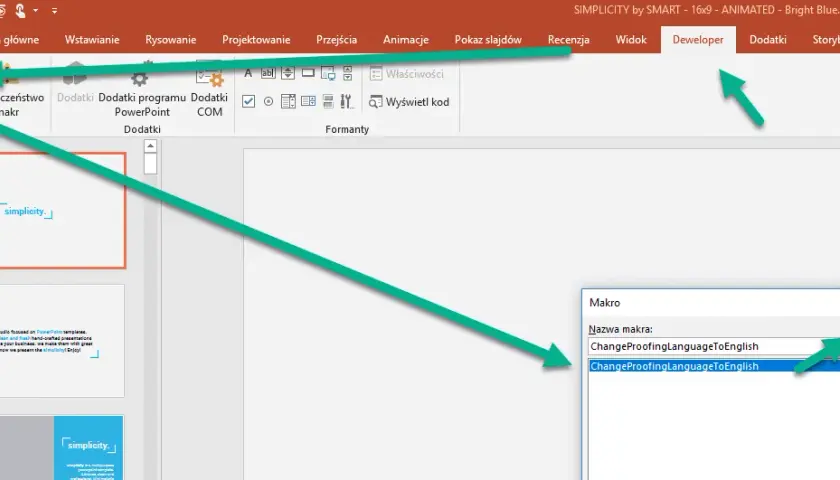Insert Text Box control (abl icon)
Viewport: 840px width, 480px height.
(x=268, y=73)
